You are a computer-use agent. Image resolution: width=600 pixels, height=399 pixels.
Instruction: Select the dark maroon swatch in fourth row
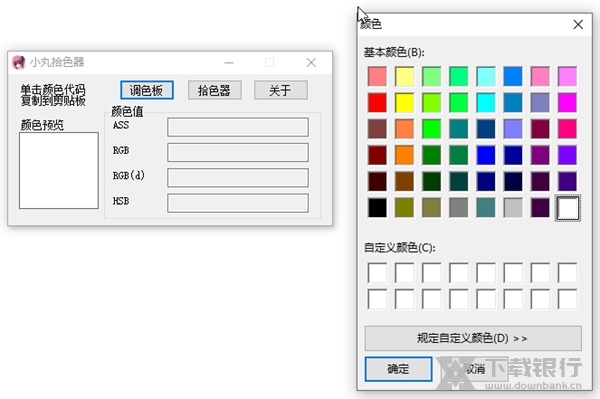(x=377, y=155)
